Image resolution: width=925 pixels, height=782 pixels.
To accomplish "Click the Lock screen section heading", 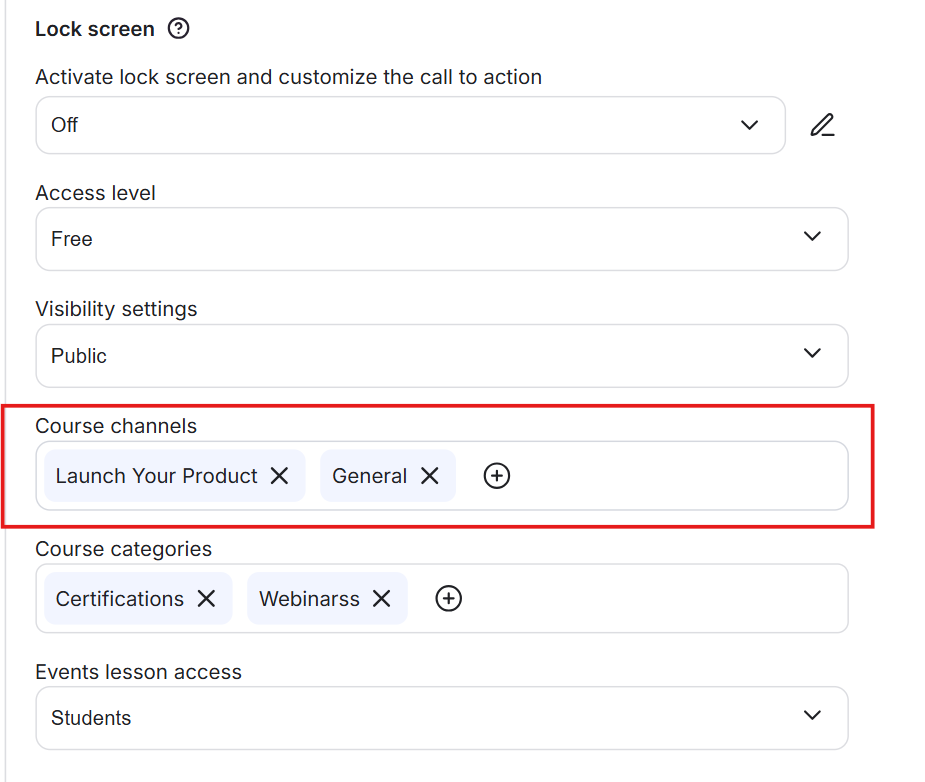I will [x=95, y=29].
